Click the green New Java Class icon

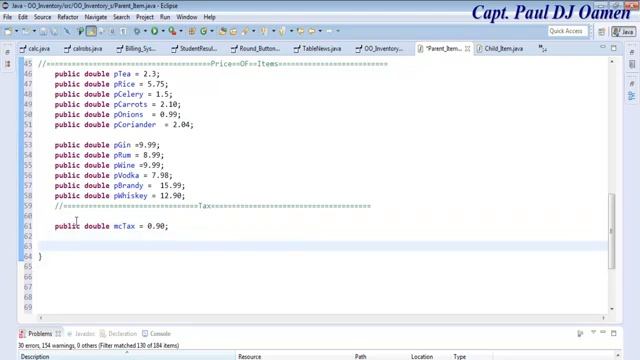(x=203, y=31)
